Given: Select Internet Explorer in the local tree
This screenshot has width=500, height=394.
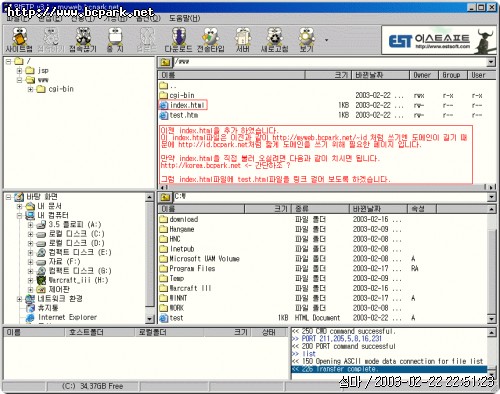Looking at the screenshot, I should 62,317.
